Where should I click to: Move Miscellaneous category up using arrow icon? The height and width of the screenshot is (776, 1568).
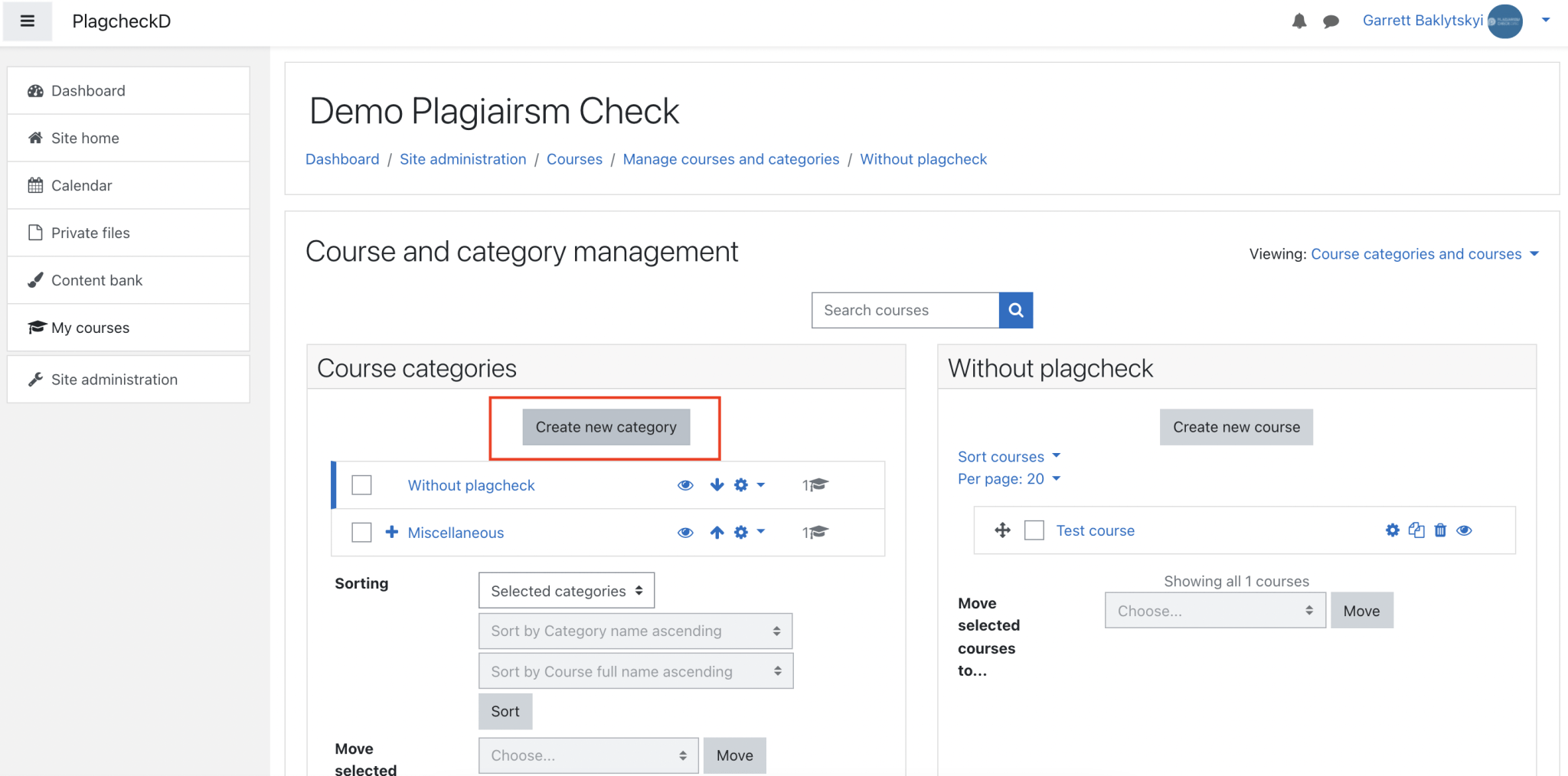[717, 532]
